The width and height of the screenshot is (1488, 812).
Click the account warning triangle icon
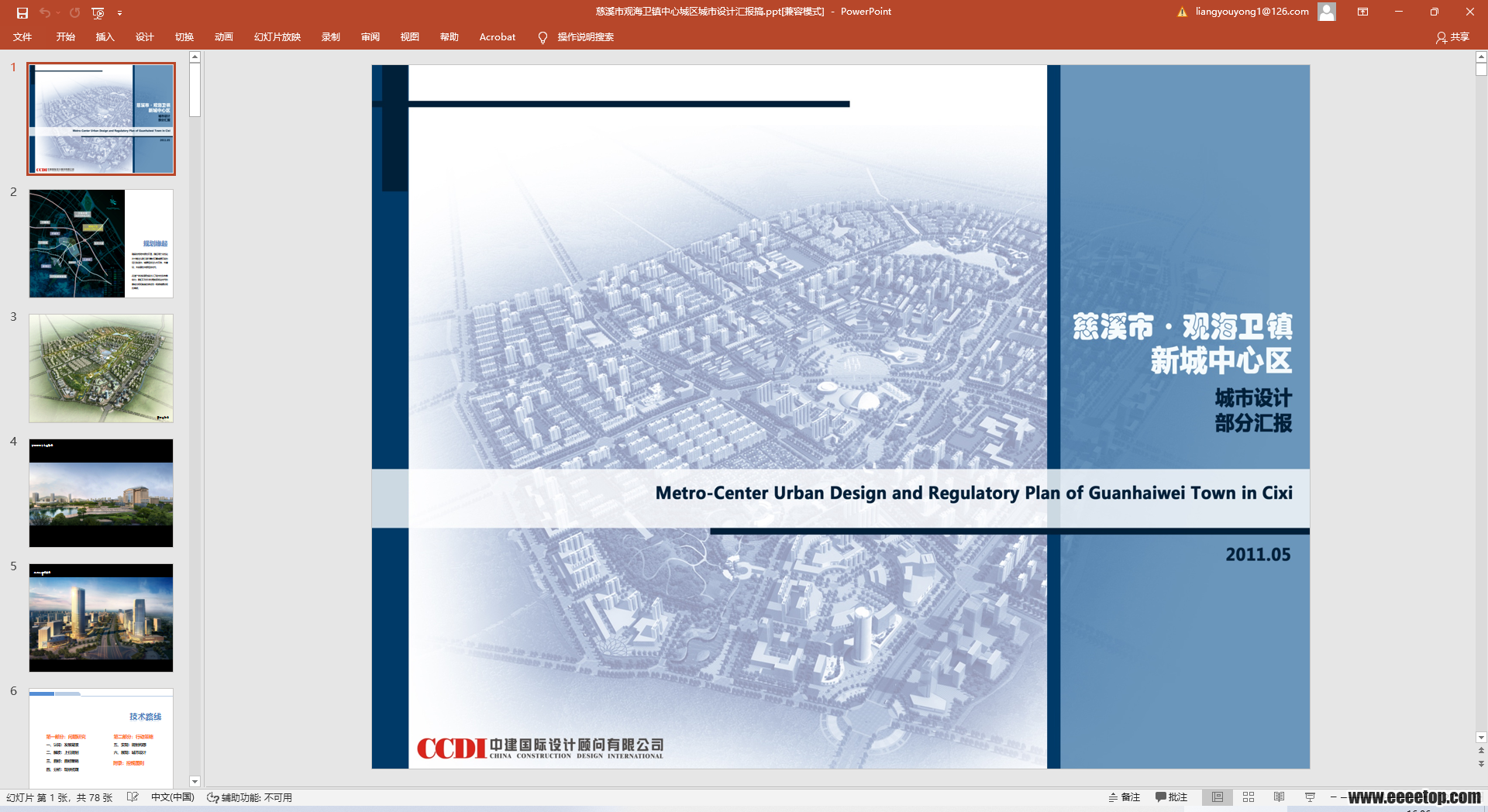tap(1182, 12)
